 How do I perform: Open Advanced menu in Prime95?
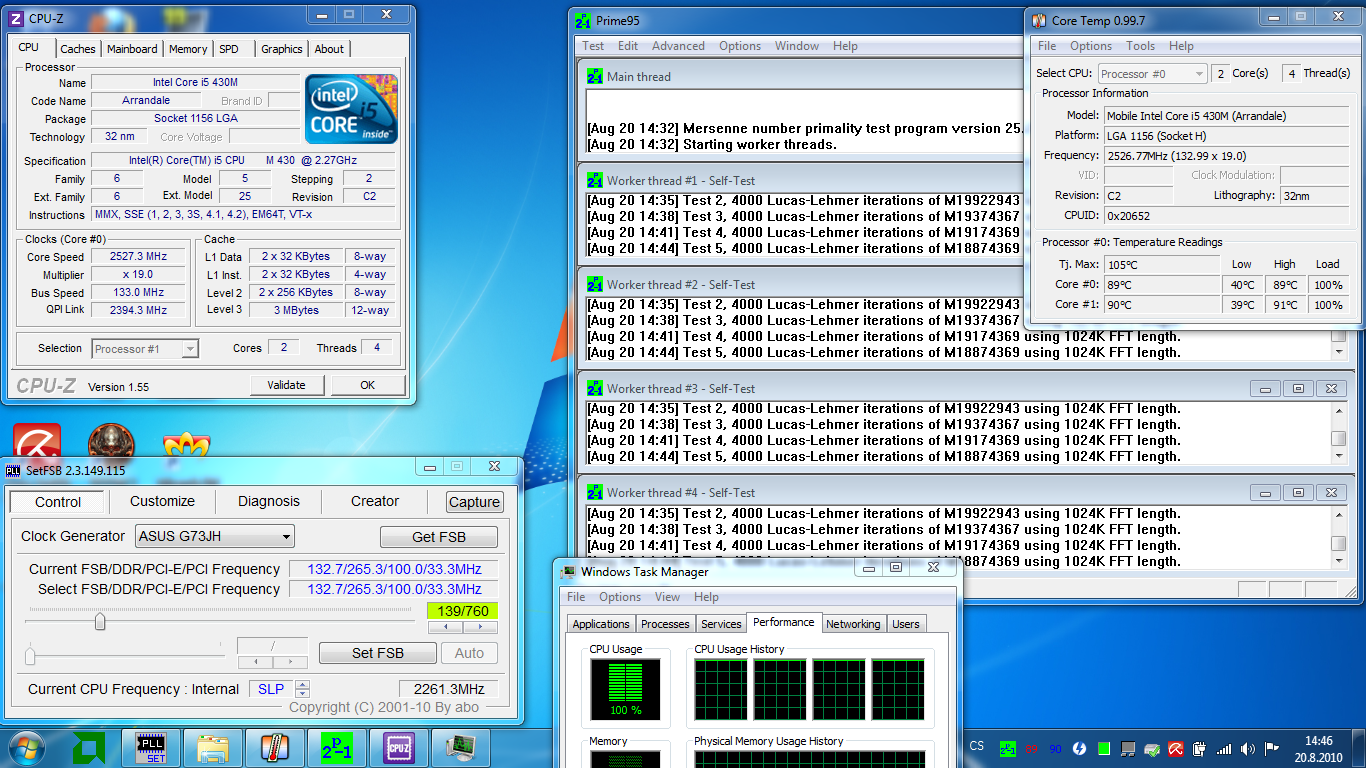[678, 46]
